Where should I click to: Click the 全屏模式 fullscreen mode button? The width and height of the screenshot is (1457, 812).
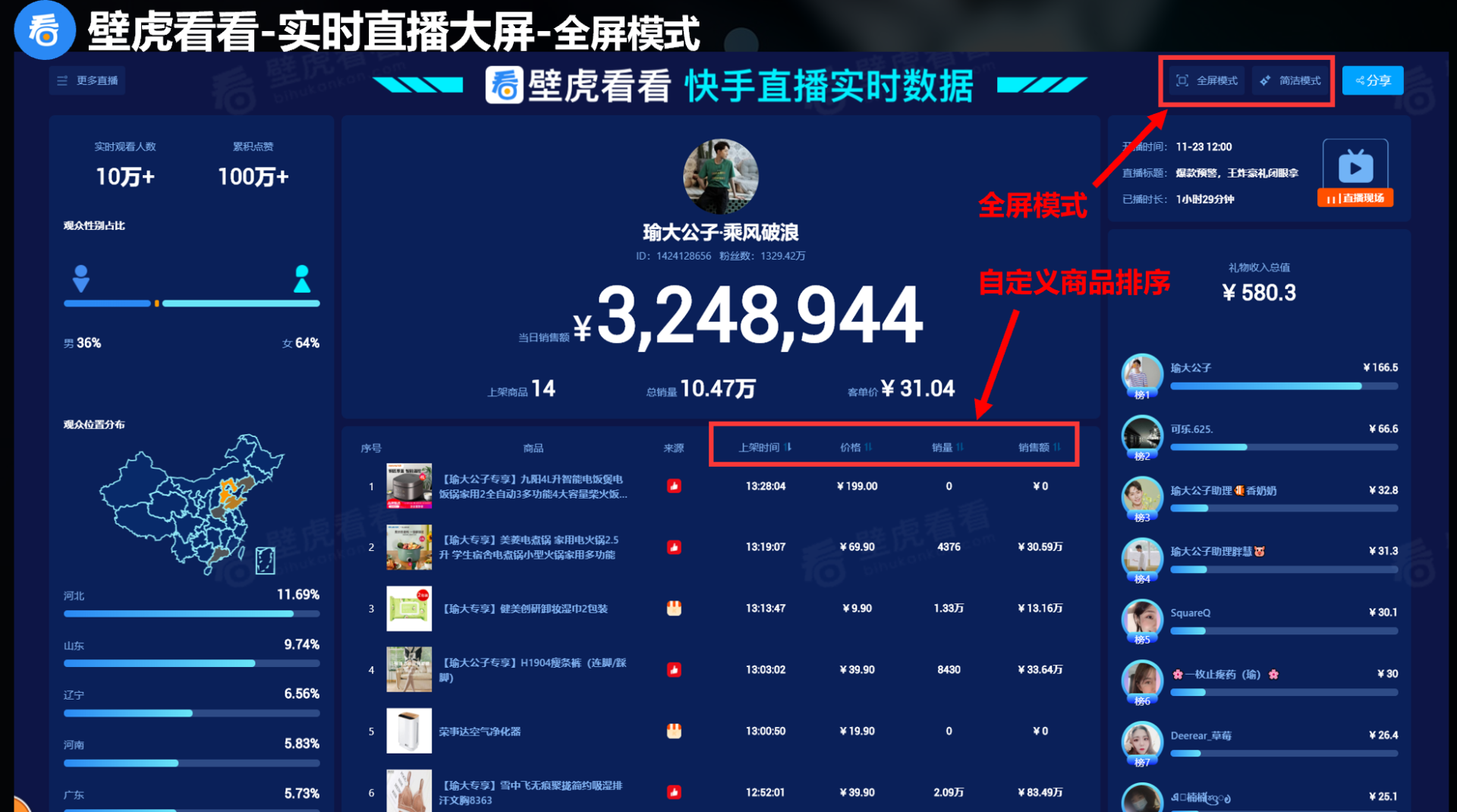(1207, 80)
